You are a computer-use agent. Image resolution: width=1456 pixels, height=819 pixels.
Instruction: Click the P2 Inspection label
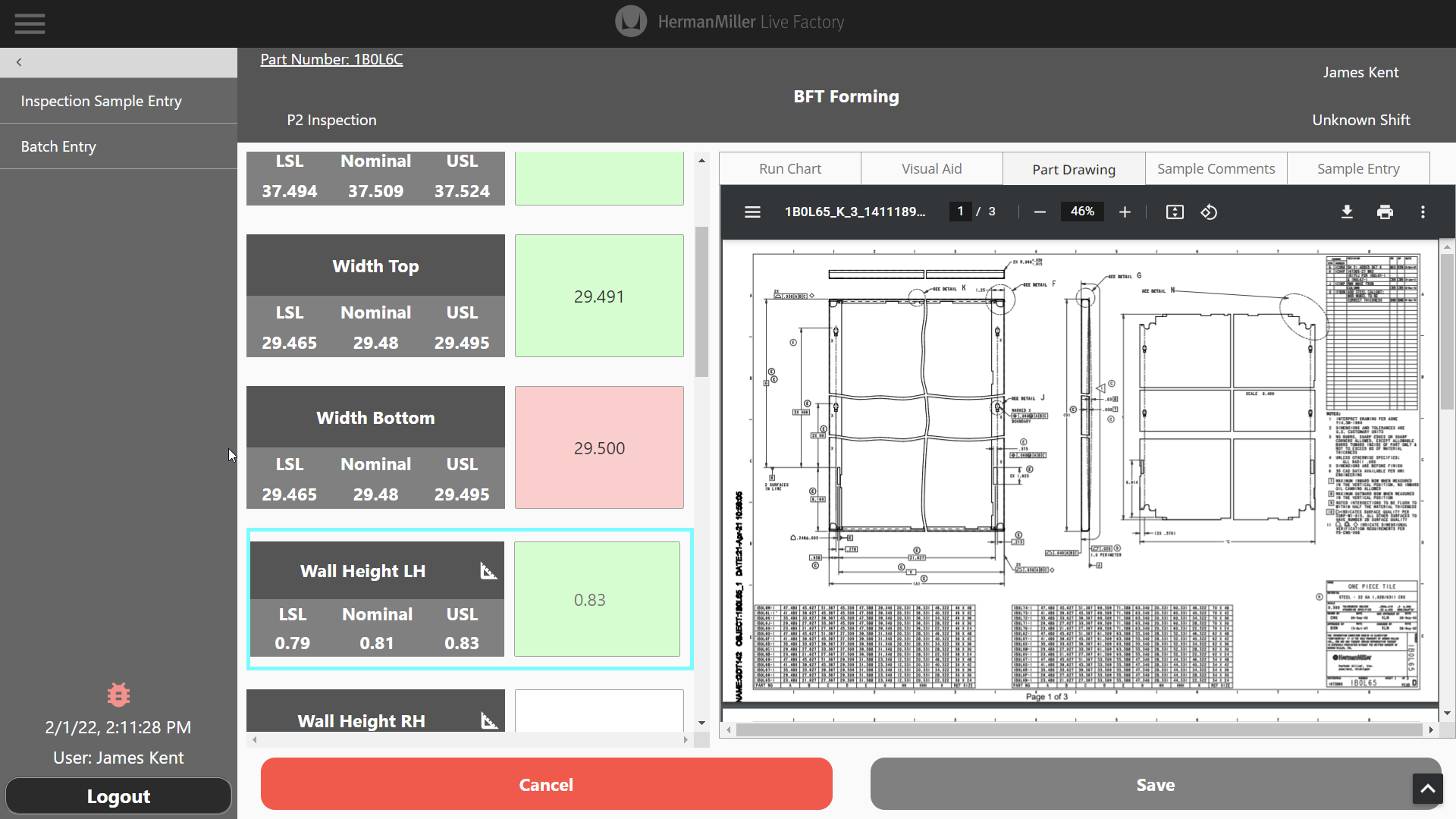331,120
